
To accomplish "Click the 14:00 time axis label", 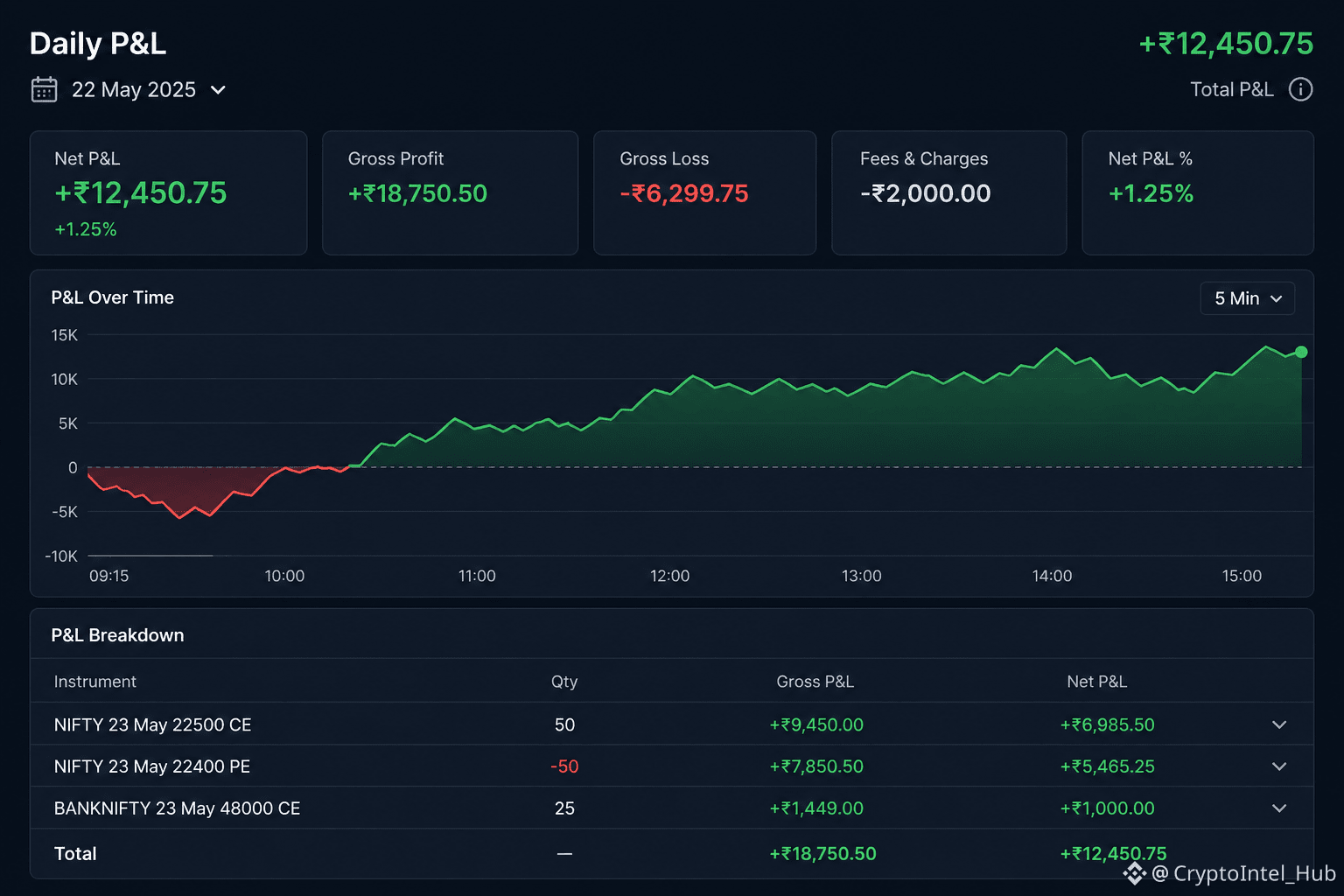I will 1052,576.
